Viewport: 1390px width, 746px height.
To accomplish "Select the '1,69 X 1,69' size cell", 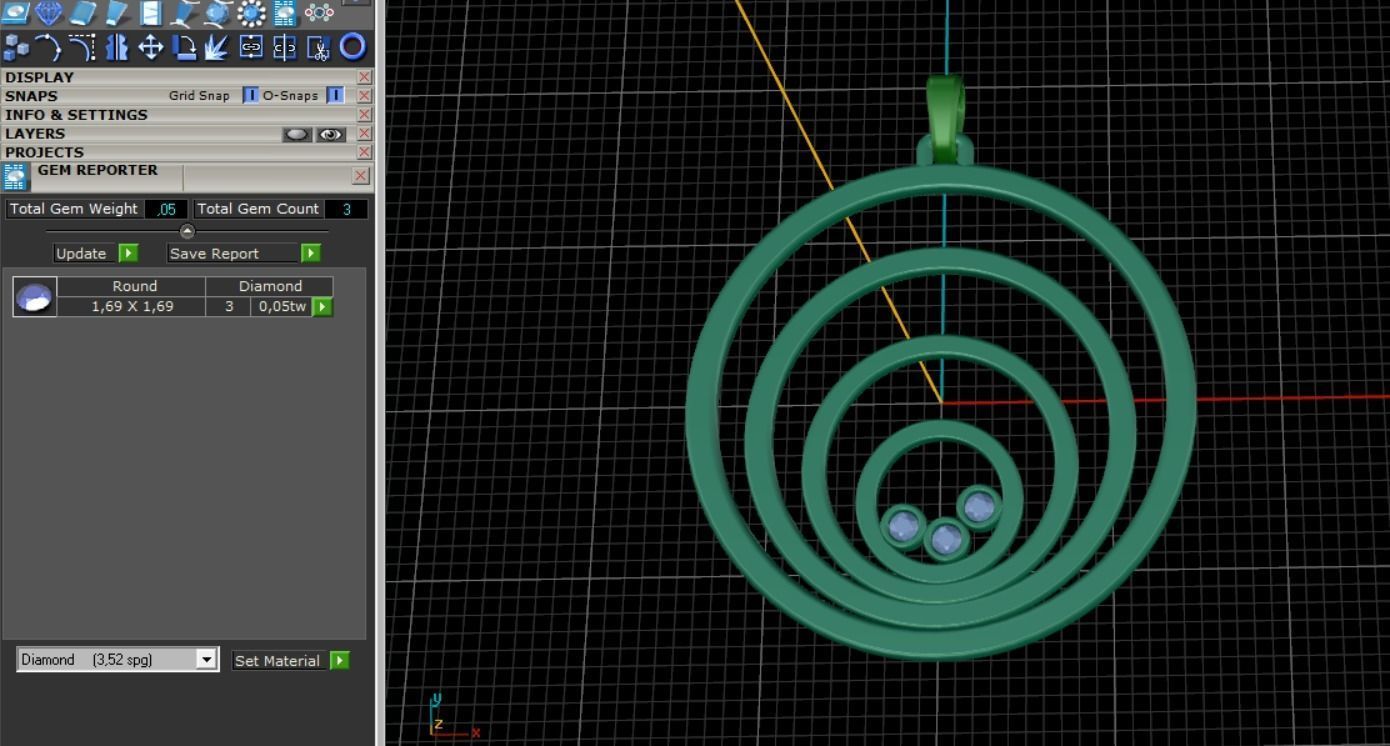I will (132, 307).
